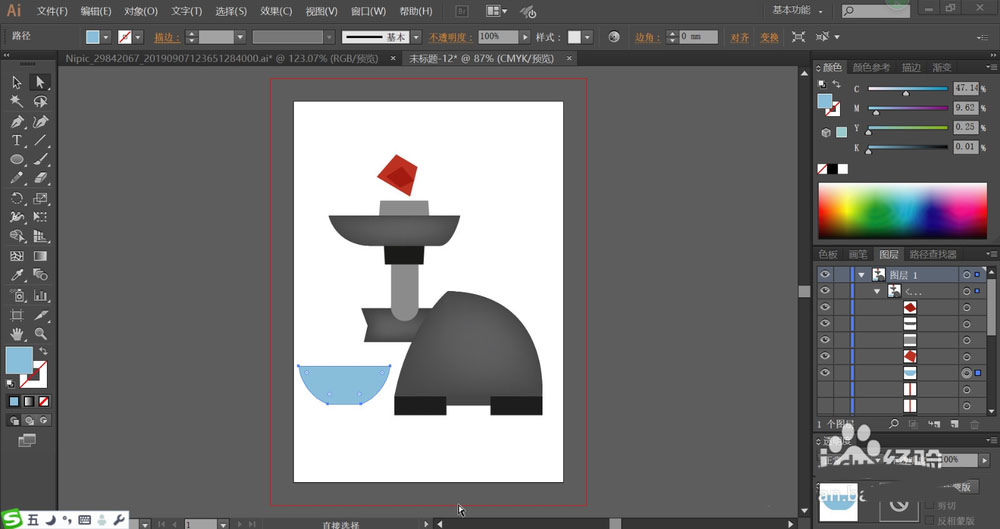Viewport: 1000px width, 529px height.
Task: Select the Free Transform tool
Action: pos(40,218)
